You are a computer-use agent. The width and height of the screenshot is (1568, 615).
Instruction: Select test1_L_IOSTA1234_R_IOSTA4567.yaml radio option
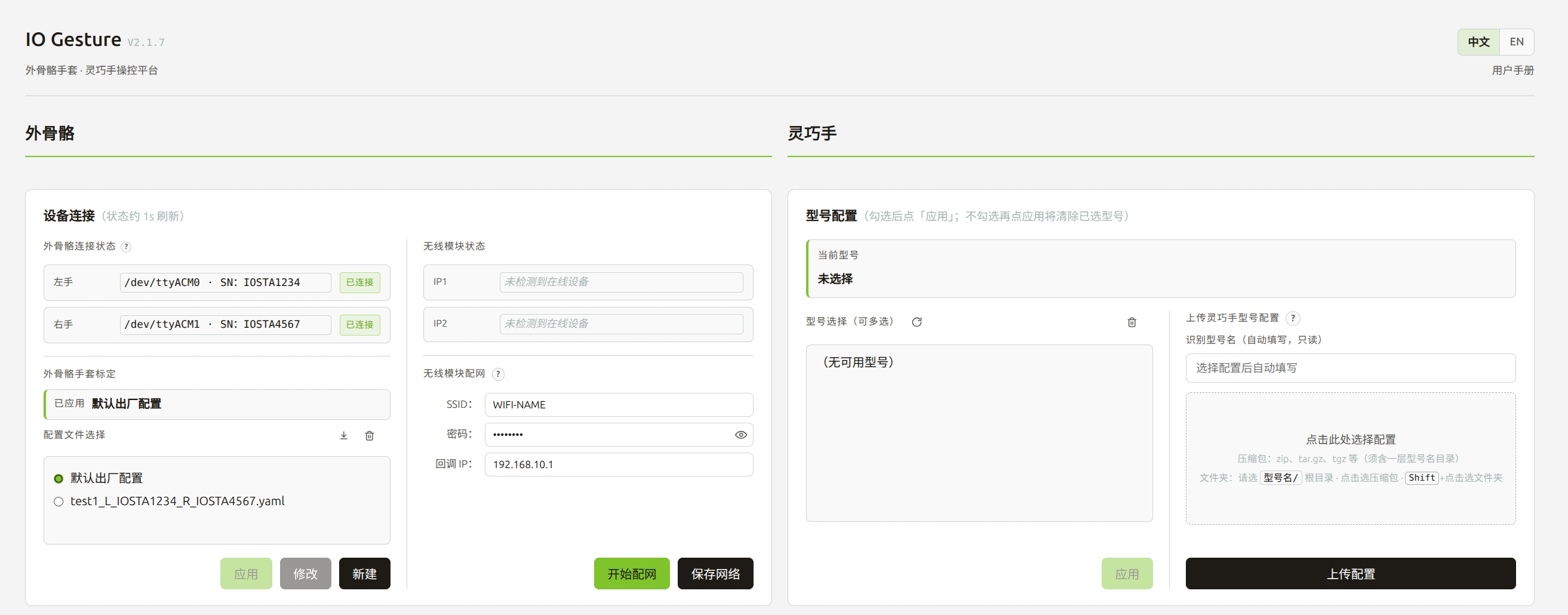[x=59, y=502]
